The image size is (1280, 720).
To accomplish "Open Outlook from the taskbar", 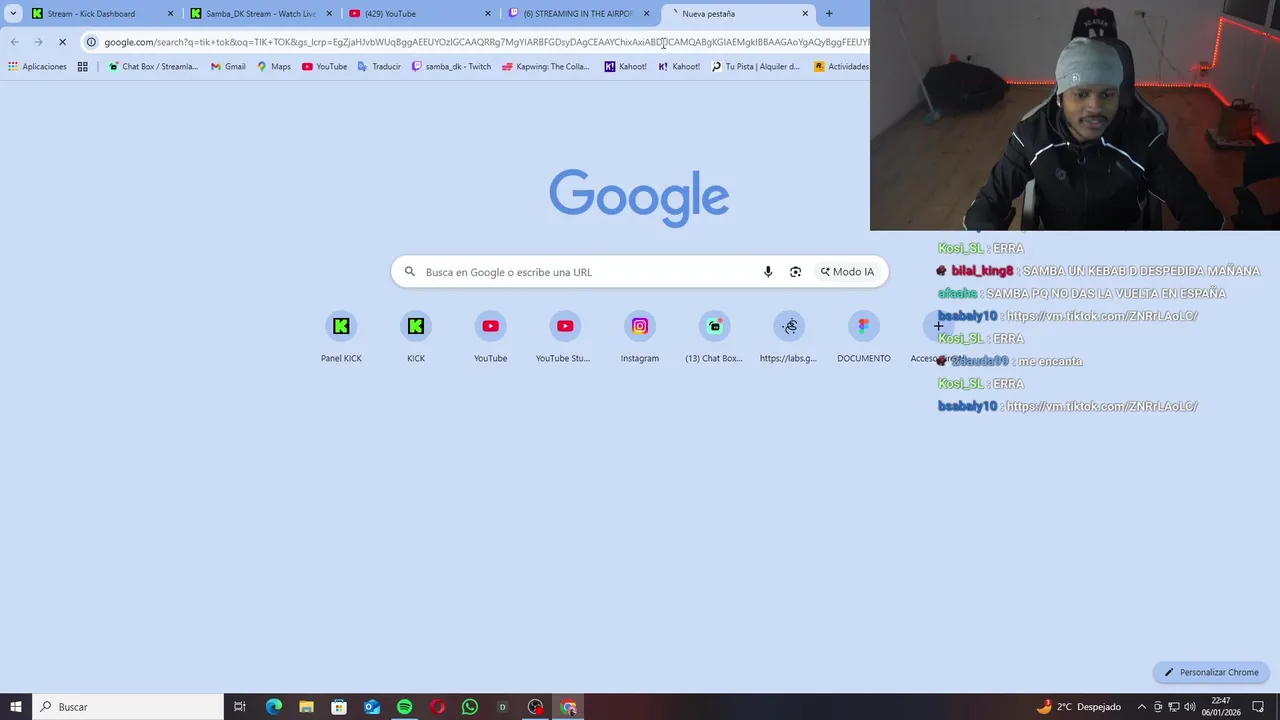I will coord(372,707).
